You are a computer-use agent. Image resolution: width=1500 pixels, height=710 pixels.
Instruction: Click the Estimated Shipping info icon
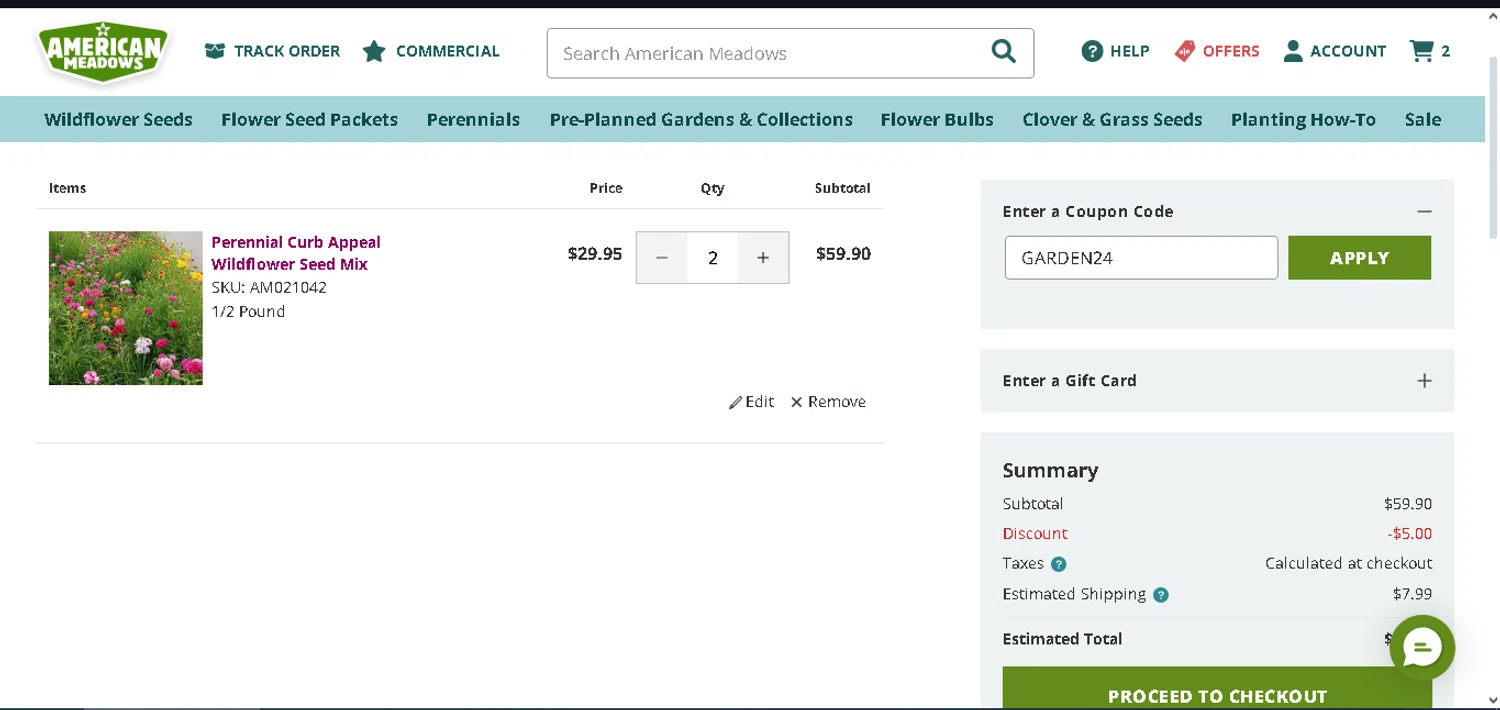coord(1160,595)
